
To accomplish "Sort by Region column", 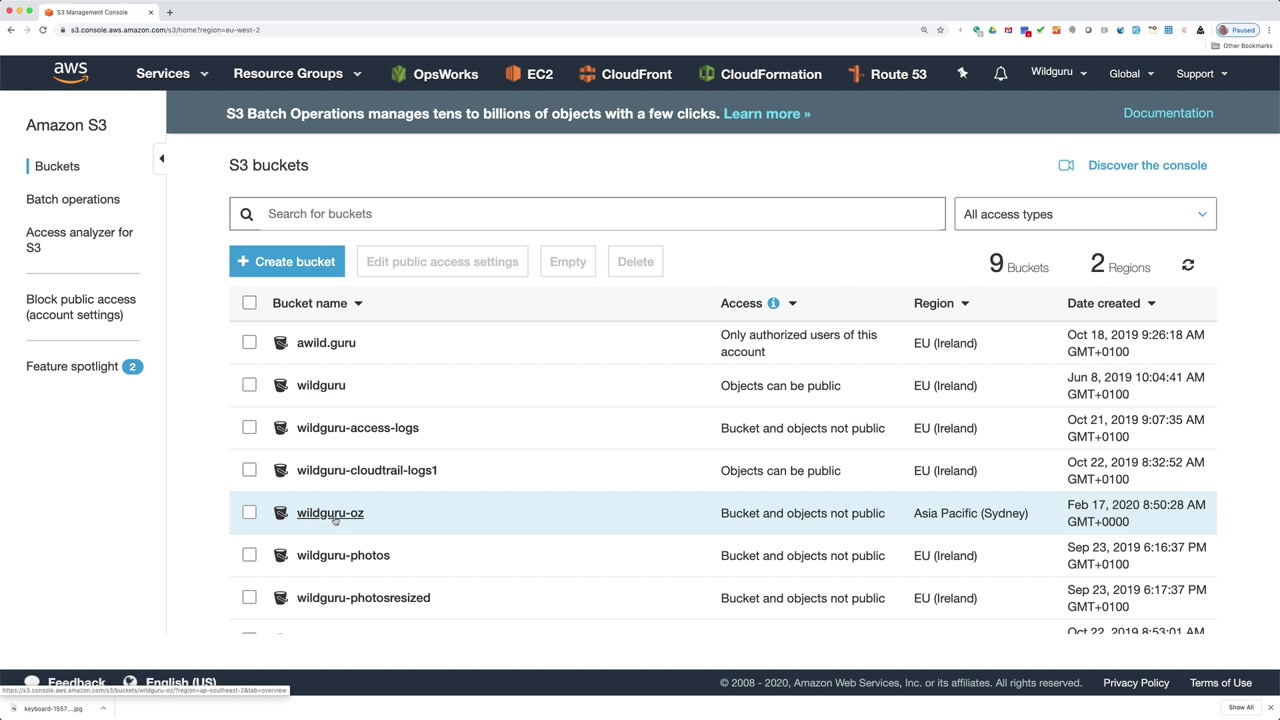I will 941,303.
